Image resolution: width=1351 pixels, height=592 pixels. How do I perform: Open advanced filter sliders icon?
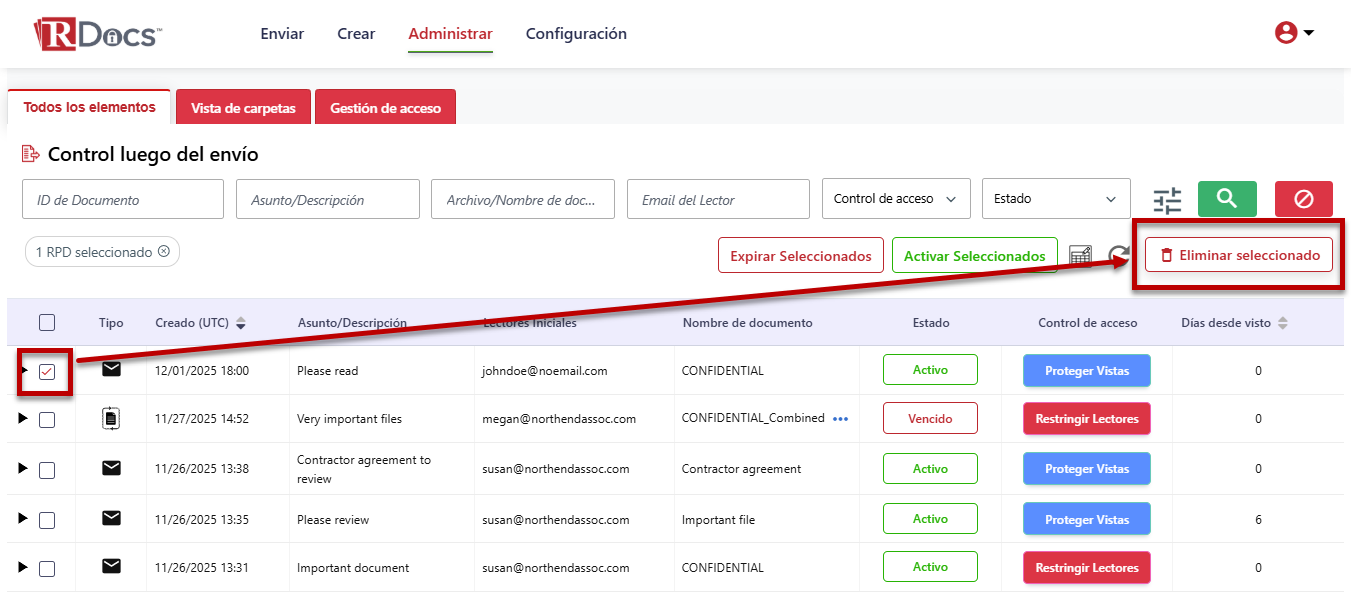(x=1167, y=200)
